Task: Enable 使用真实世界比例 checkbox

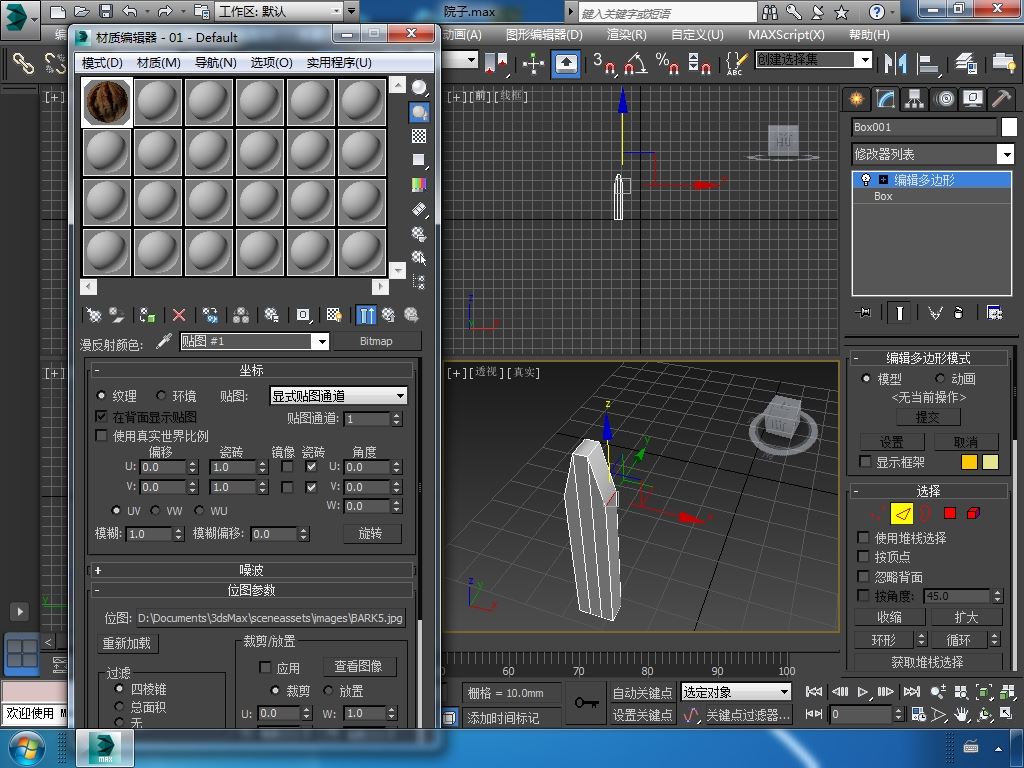Action: pyautogui.click(x=101, y=436)
